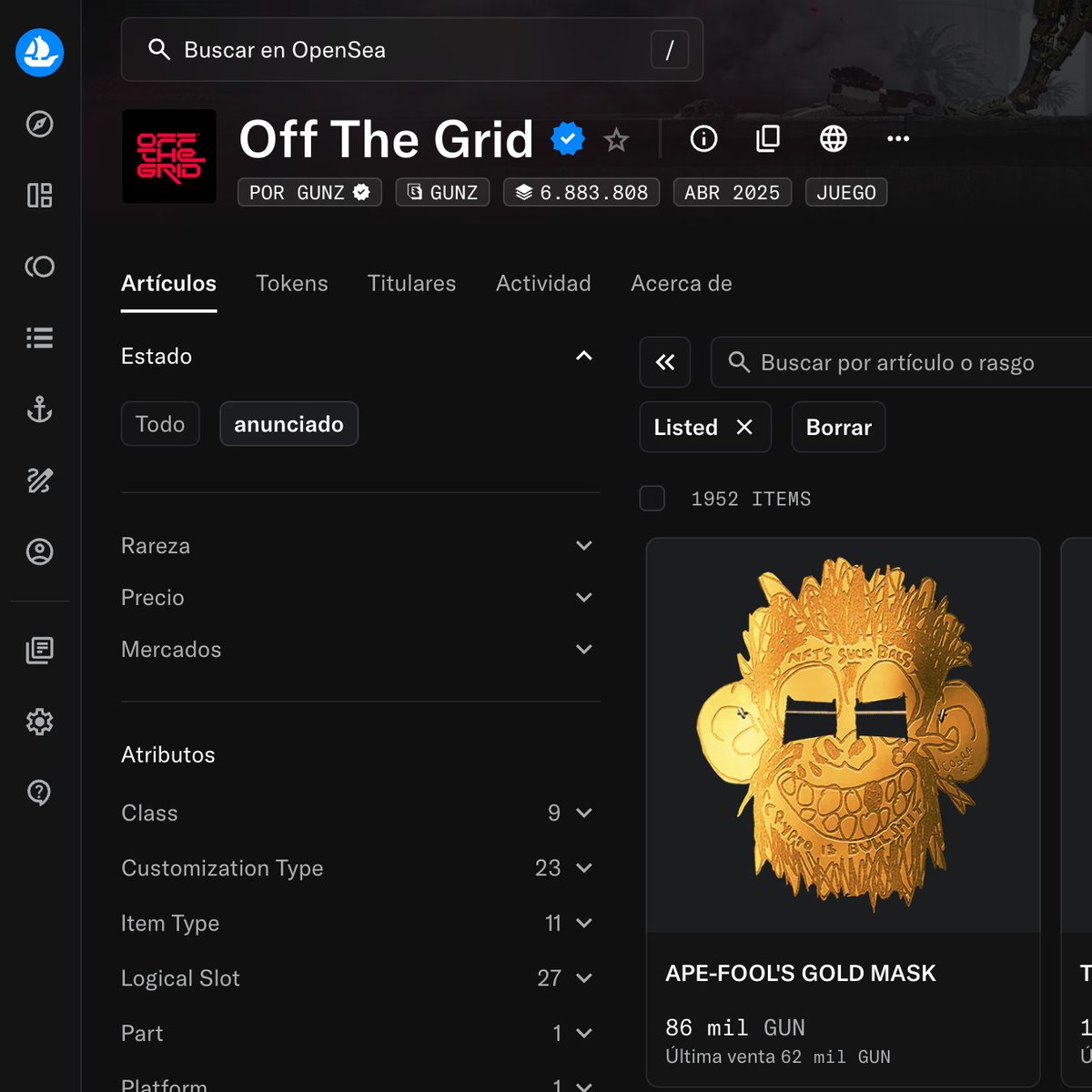
Task: Click the GUNZ chain badge
Action: (442, 192)
